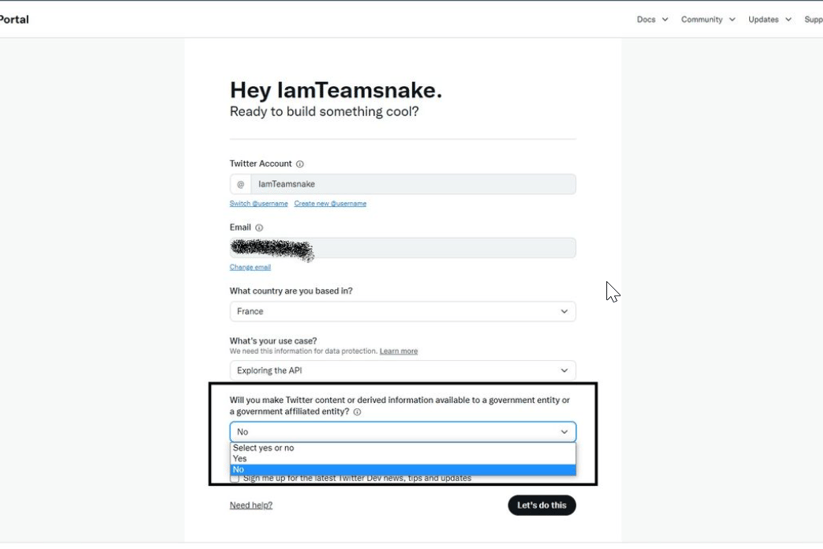Click the redacted Email field

(403, 248)
